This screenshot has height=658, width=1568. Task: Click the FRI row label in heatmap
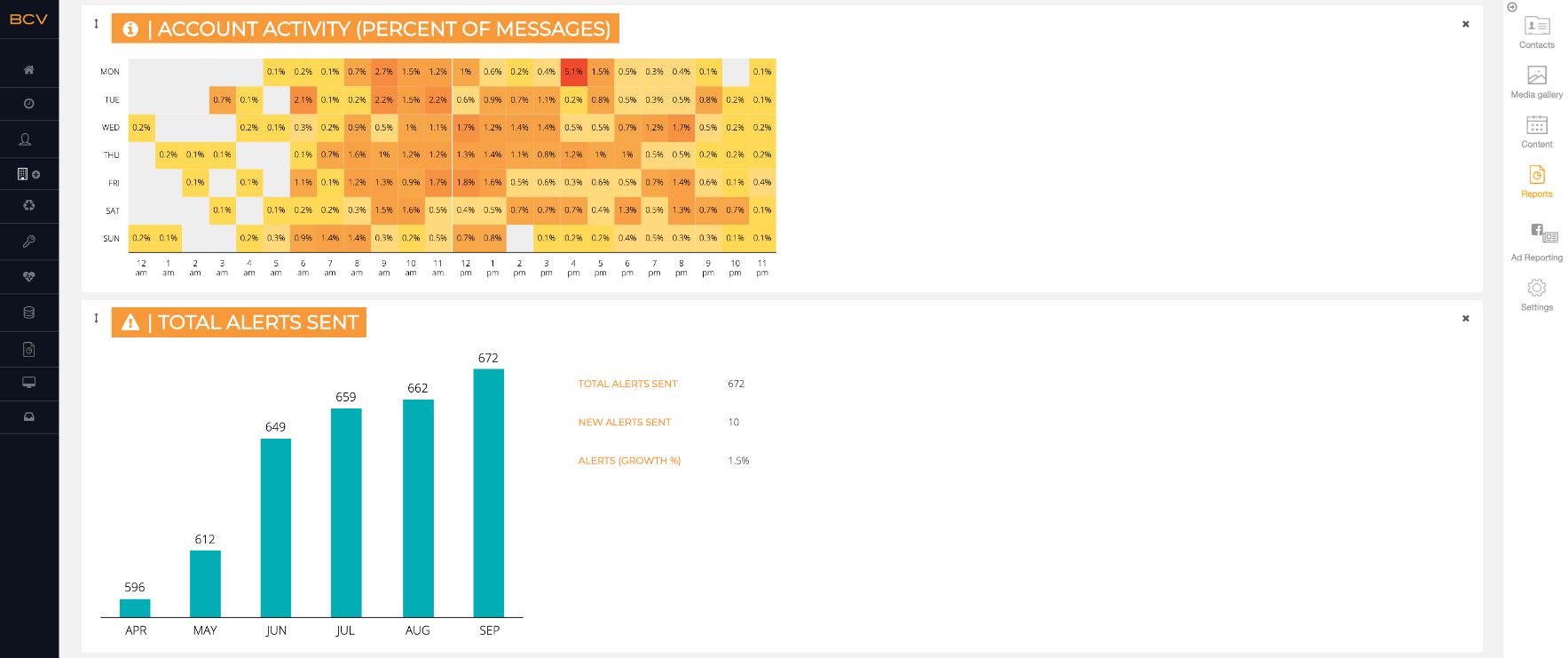click(x=114, y=183)
